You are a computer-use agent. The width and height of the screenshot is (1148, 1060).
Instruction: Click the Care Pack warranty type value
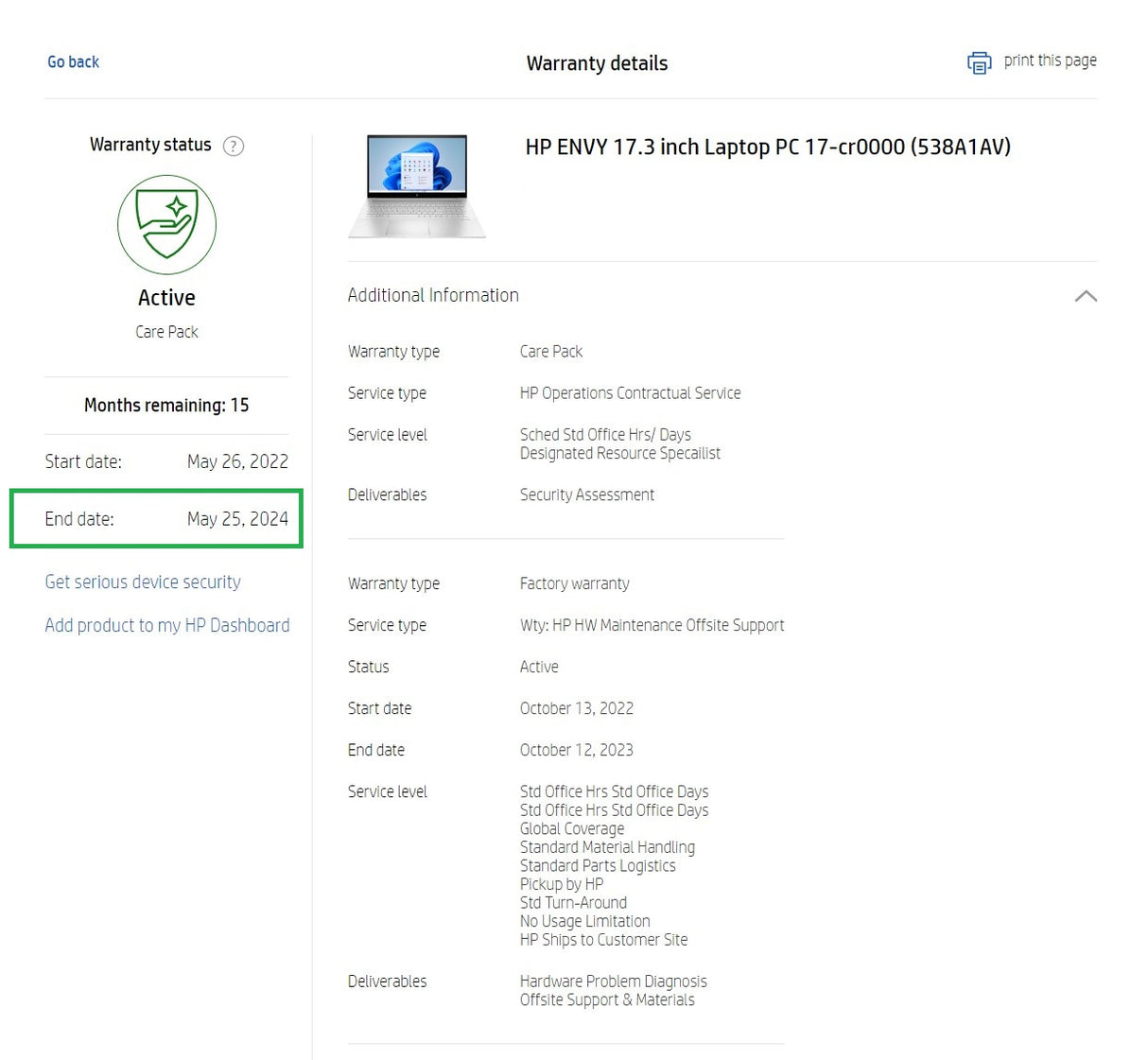pos(551,352)
